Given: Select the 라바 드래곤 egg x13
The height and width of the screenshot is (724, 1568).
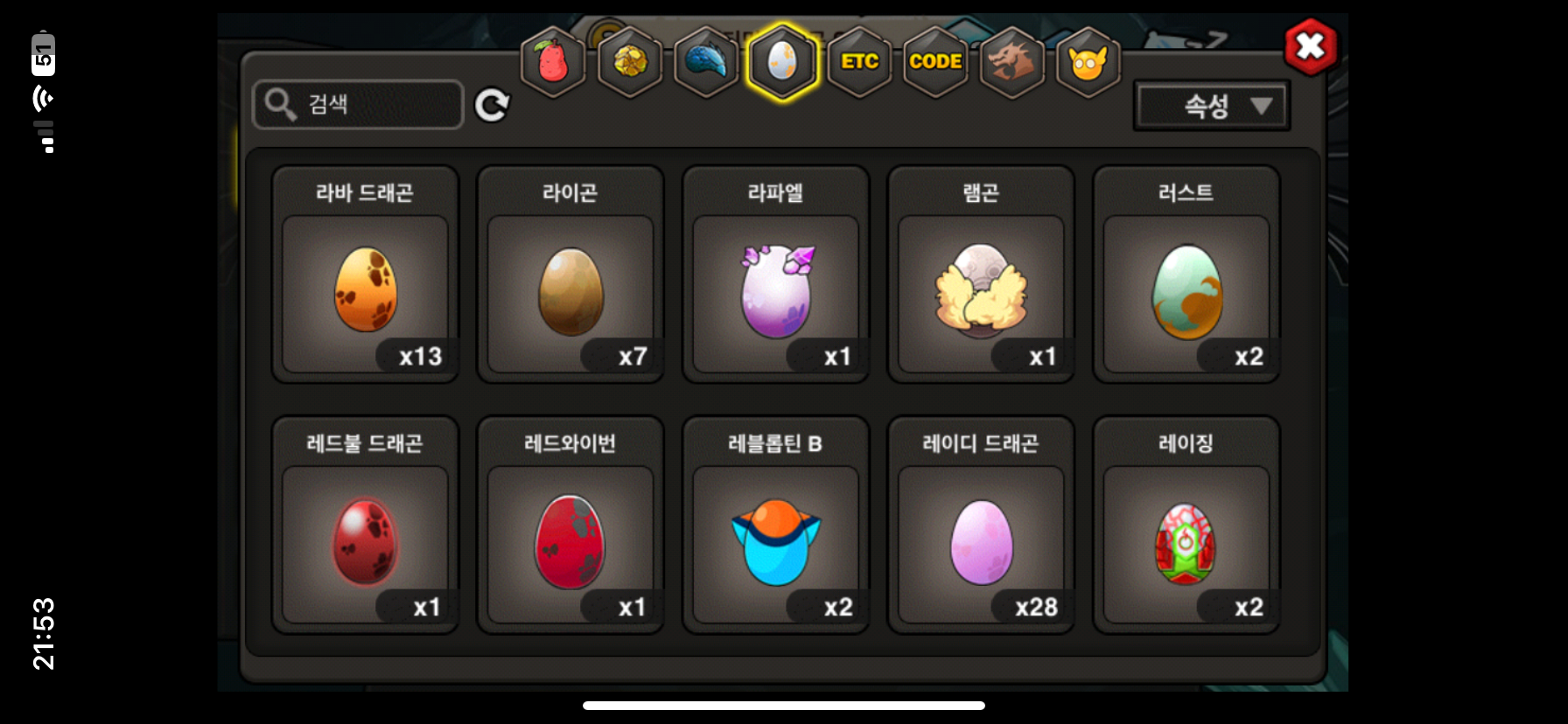Looking at the screenshot, I should tap(365, 275).
